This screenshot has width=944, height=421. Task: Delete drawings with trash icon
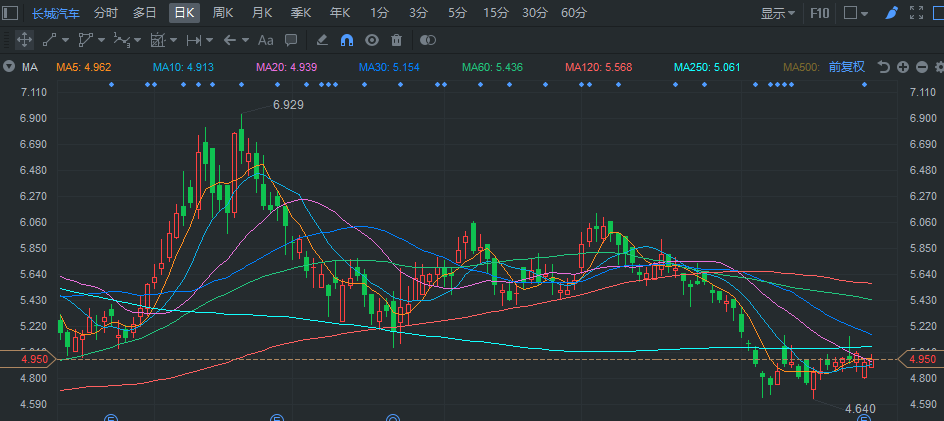click(396, 40)
